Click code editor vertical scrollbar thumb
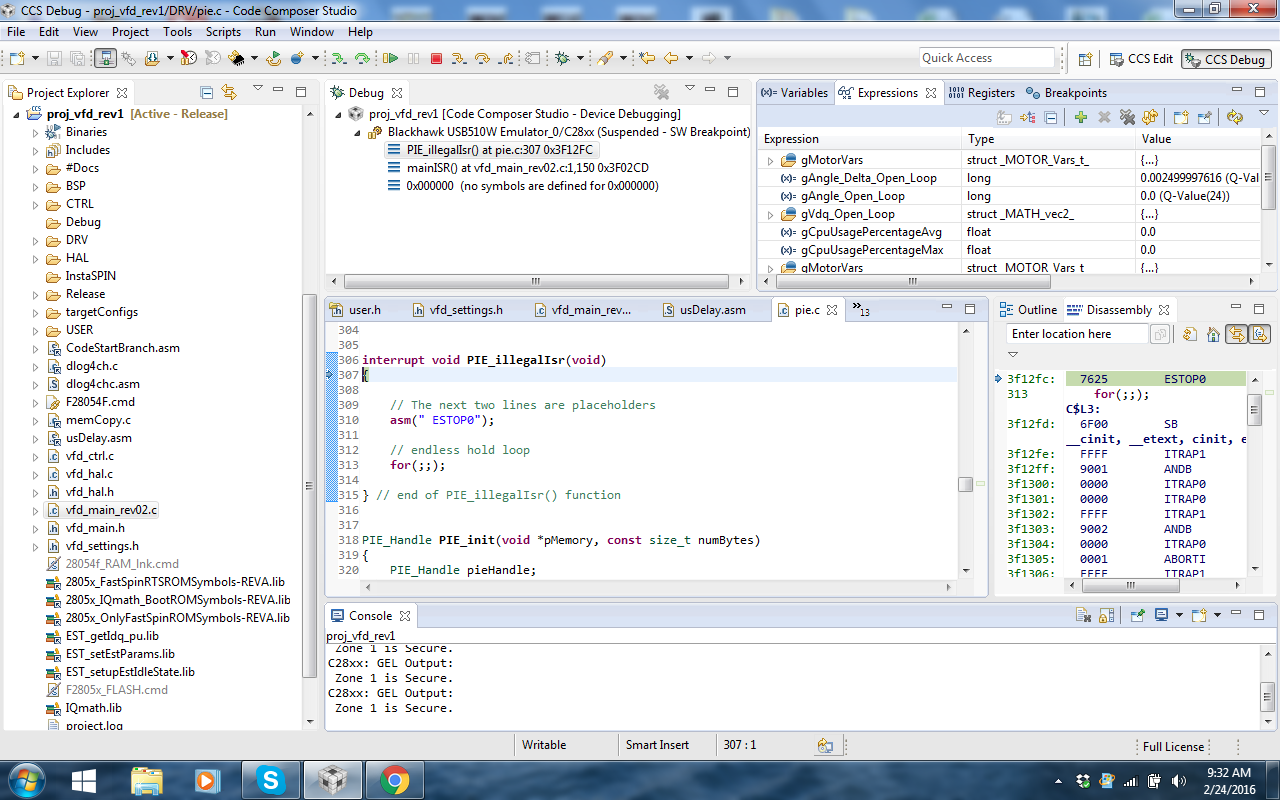Image resolution: width=1280 pixels, height=800 pixels. [x=965, y=485]
